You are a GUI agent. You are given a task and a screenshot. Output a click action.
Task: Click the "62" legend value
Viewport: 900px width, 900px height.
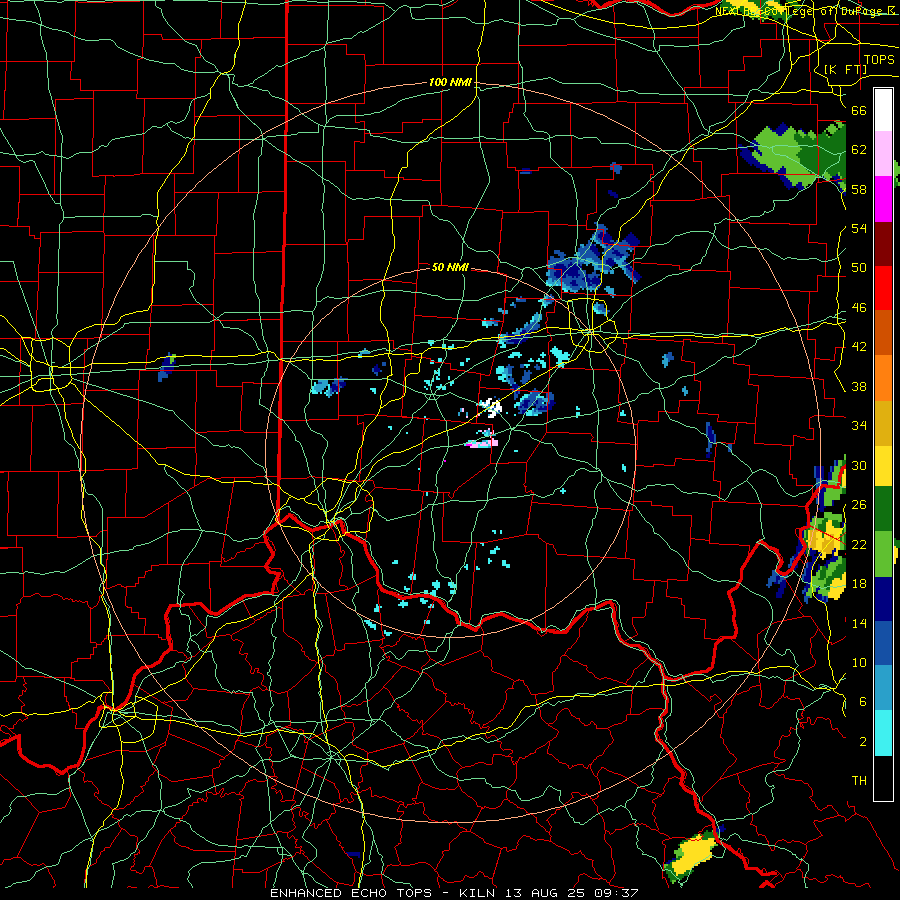(859, 150)
